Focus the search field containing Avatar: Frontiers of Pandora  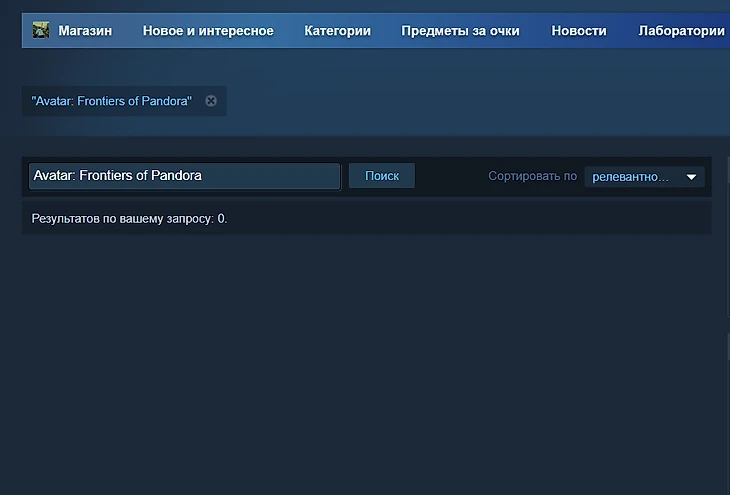coord(184,176)
